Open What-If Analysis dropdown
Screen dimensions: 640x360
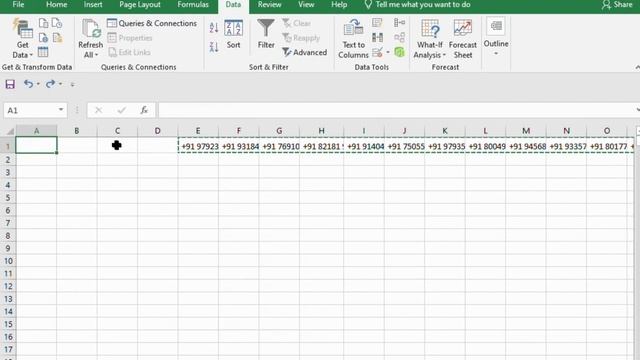pyautogui.click(x=429, y=39)
